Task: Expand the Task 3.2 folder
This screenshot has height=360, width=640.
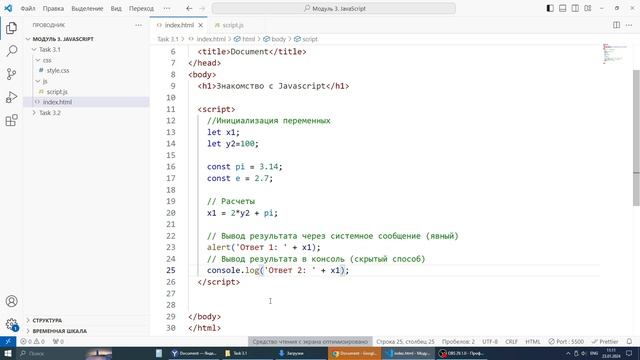Action: coord(34,113)
